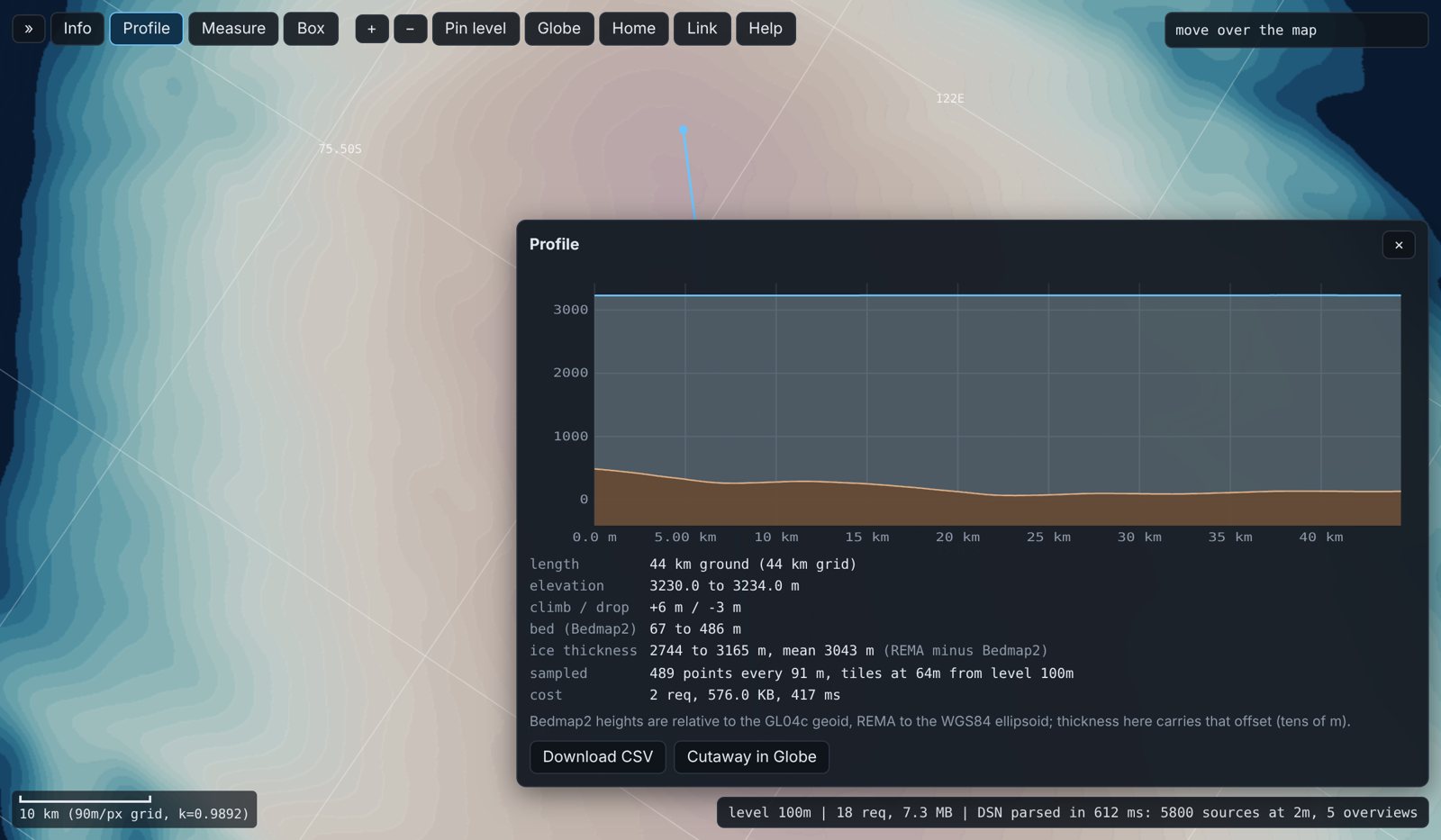Activate the Measure tool
1441x840 pixels.
233,29
